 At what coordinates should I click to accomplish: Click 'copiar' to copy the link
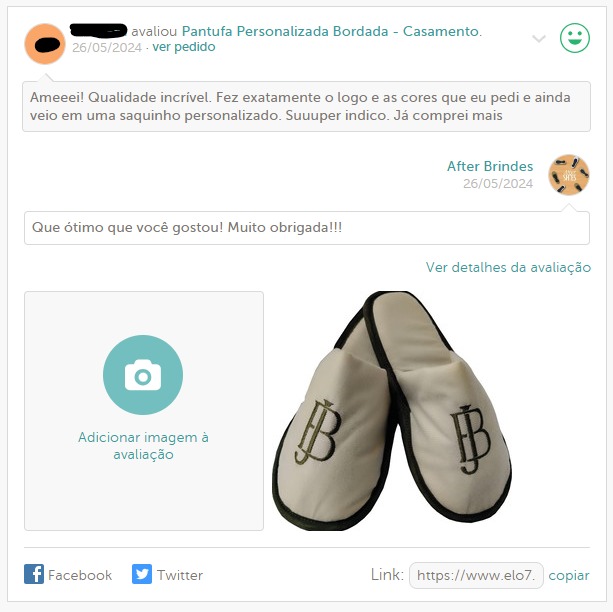[x=569, y=576]
